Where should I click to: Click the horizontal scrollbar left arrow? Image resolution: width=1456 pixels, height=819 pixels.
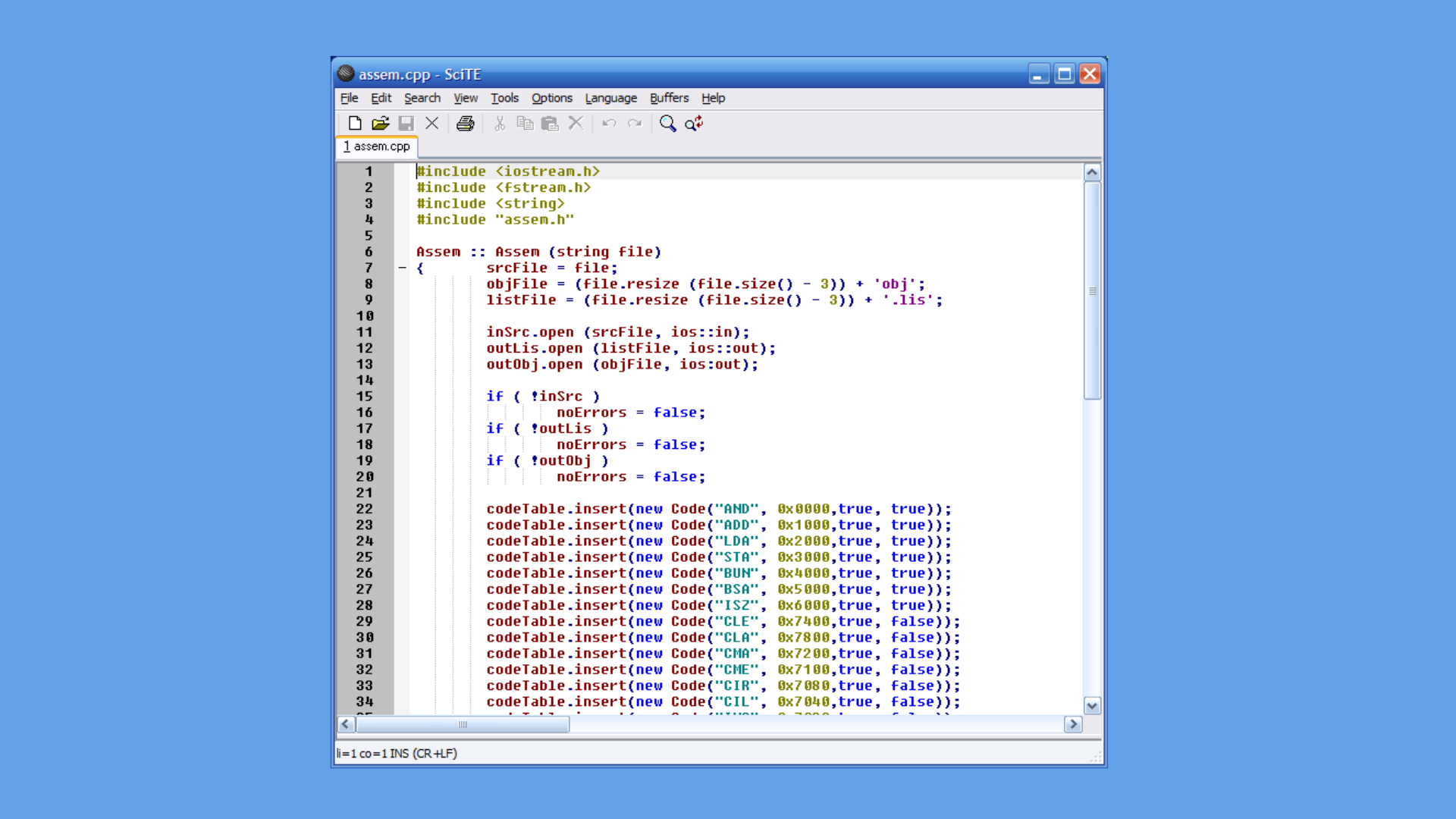(346, 724)
